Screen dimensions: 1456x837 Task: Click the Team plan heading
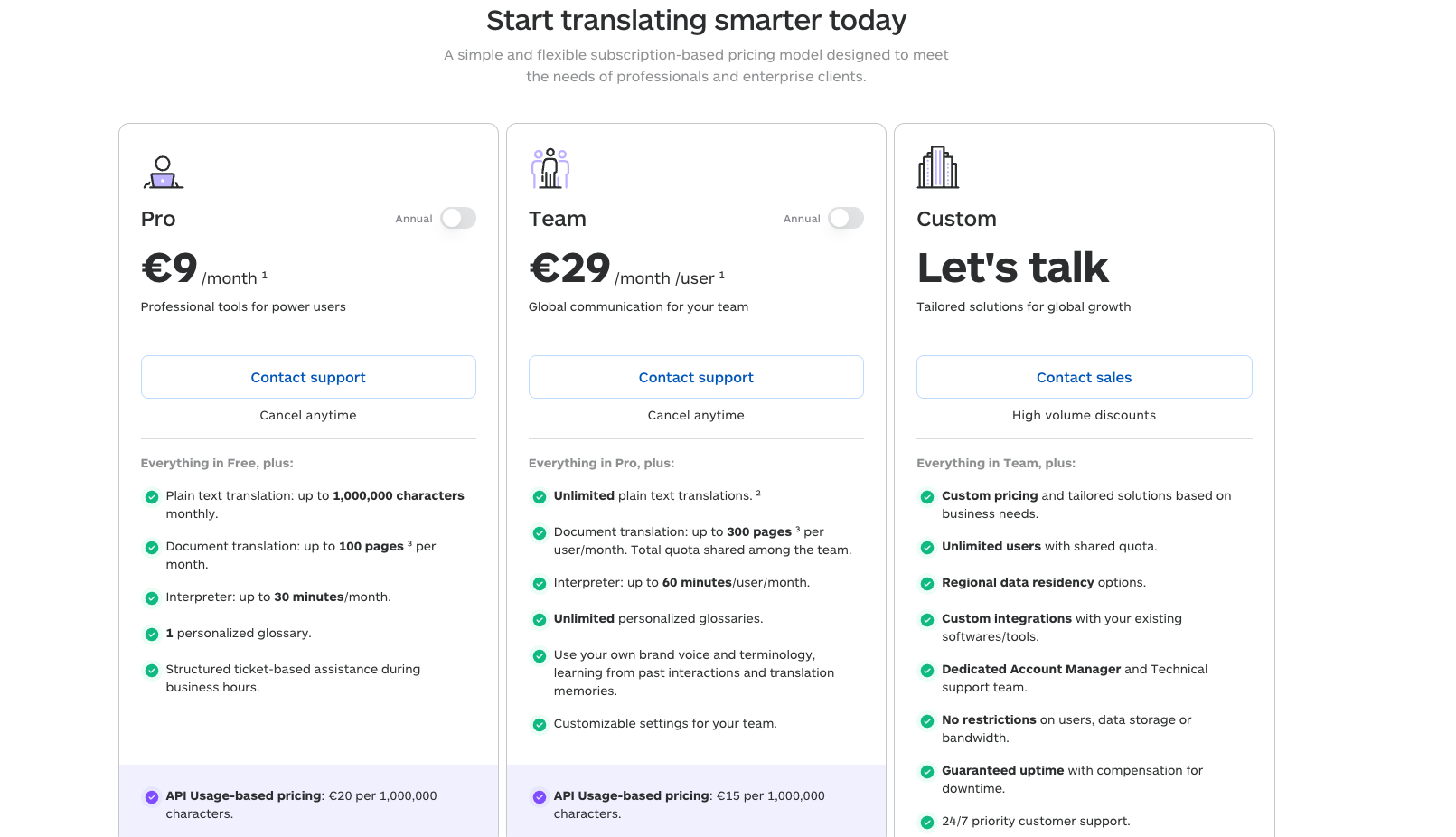click(x=558, y=219)
